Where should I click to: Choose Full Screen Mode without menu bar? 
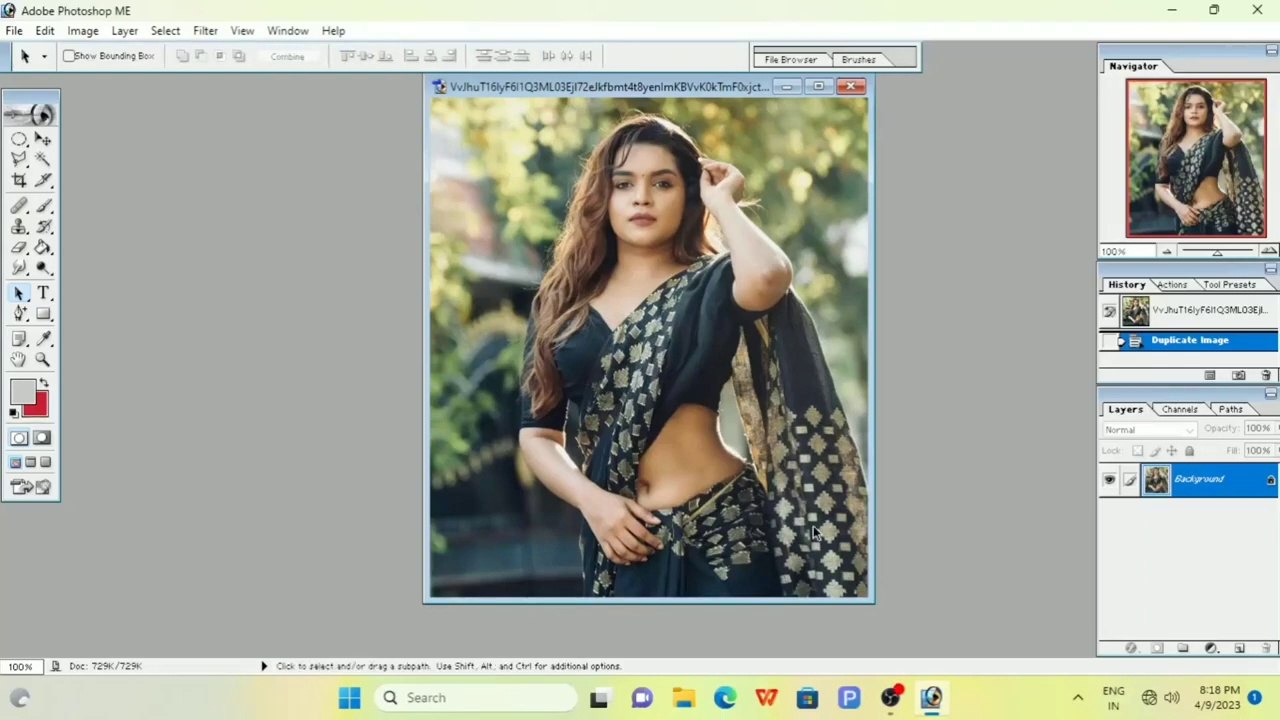(45, 462)
